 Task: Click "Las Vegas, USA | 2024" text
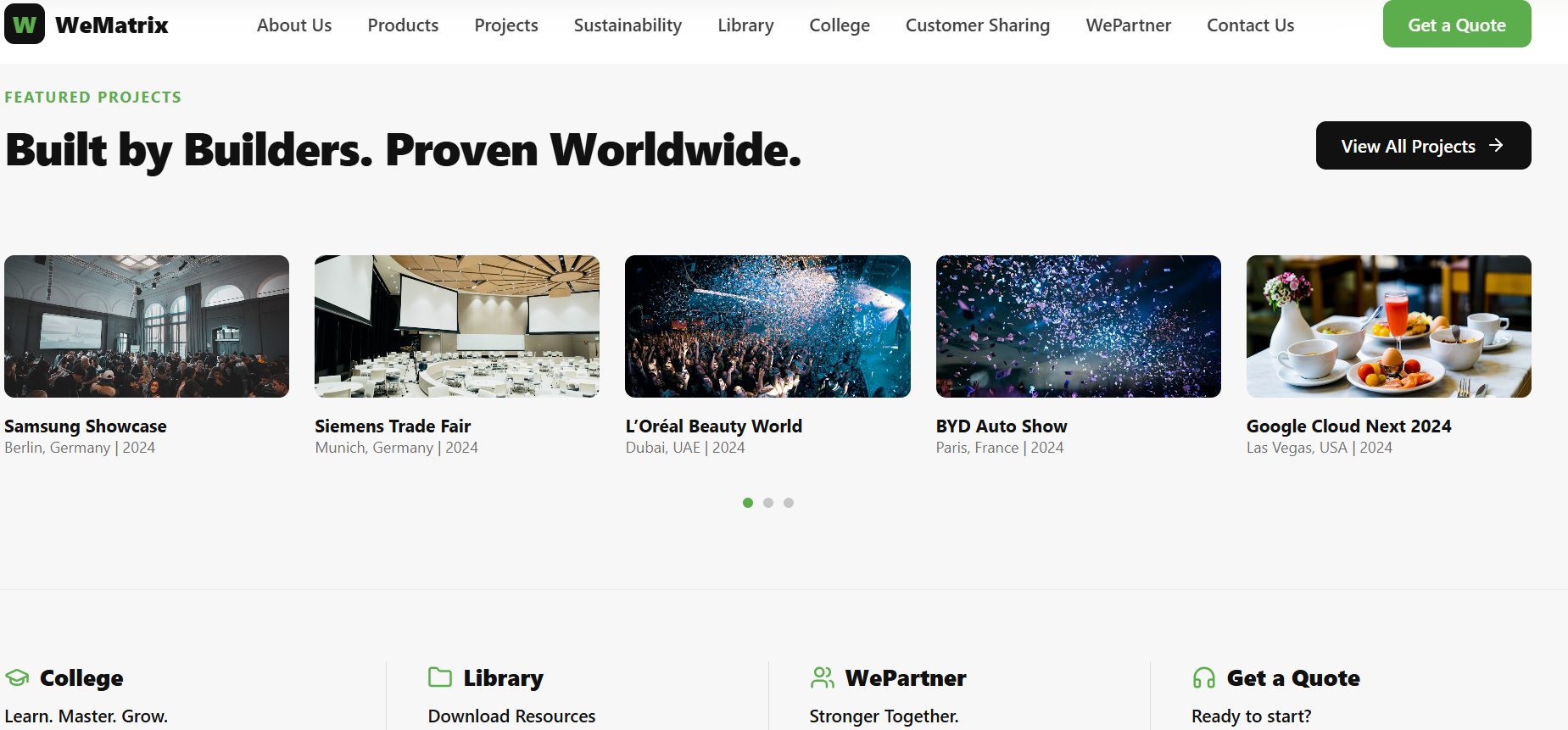[1320, 448]
